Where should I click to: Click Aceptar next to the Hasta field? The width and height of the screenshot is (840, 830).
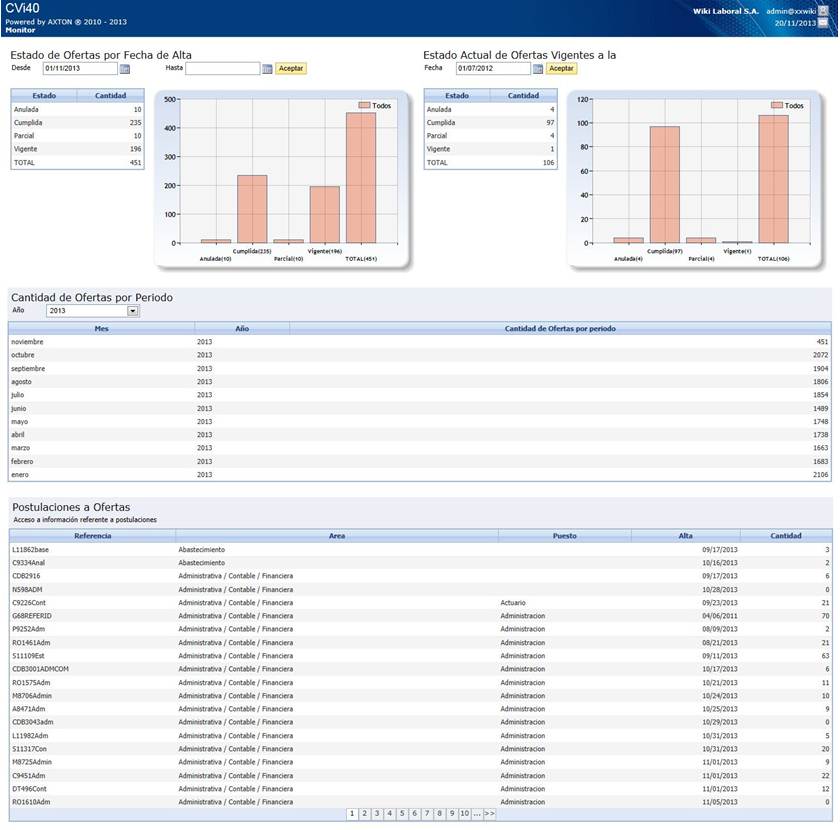pyautogui.click(x=291, y=69)
